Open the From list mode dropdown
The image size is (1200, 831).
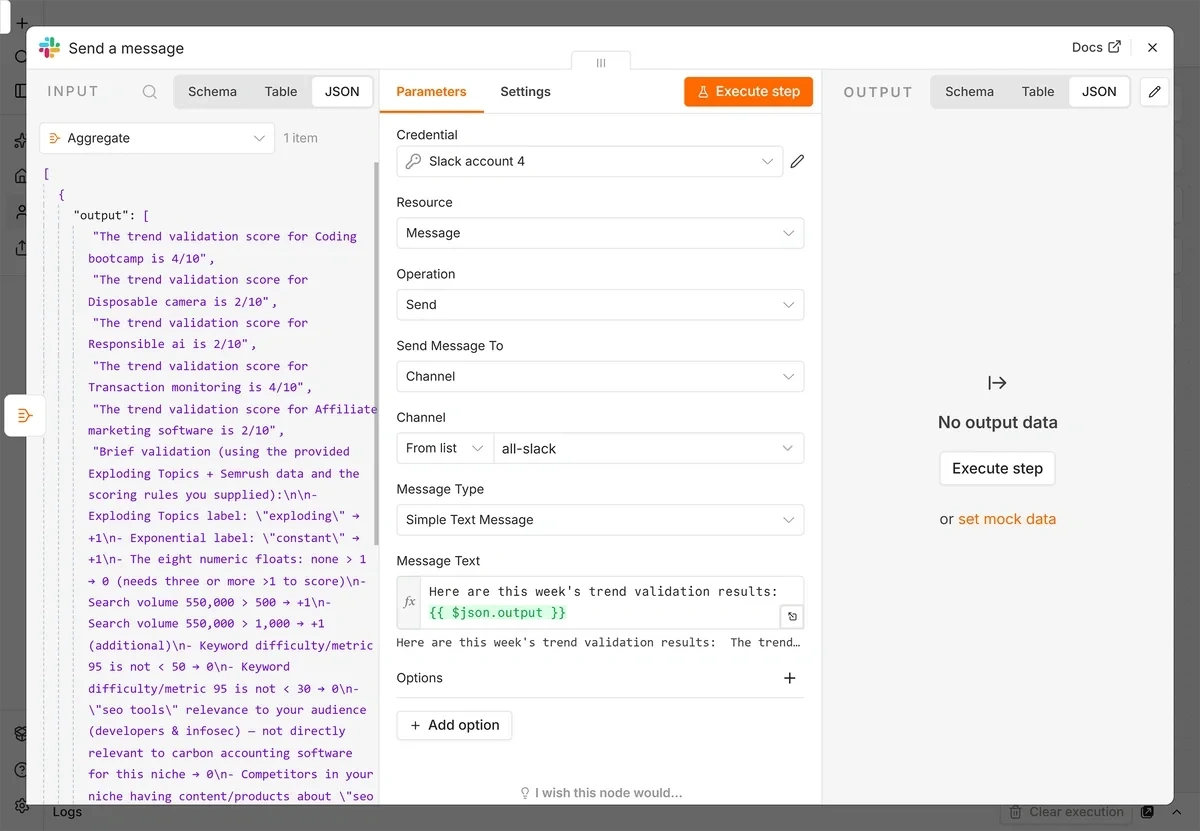[445, 448]
